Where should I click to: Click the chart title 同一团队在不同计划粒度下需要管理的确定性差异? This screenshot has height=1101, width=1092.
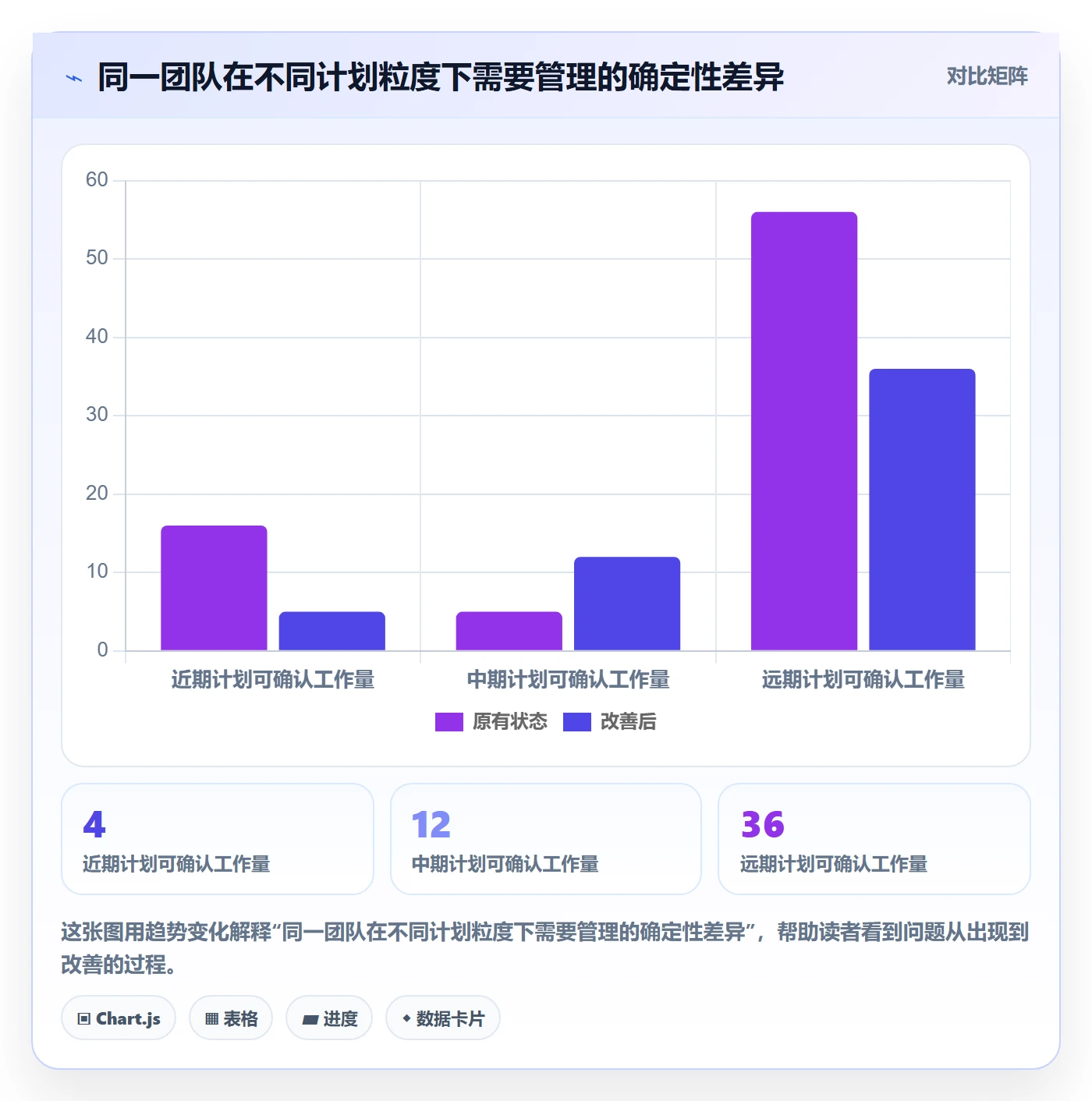coord(441,77)
